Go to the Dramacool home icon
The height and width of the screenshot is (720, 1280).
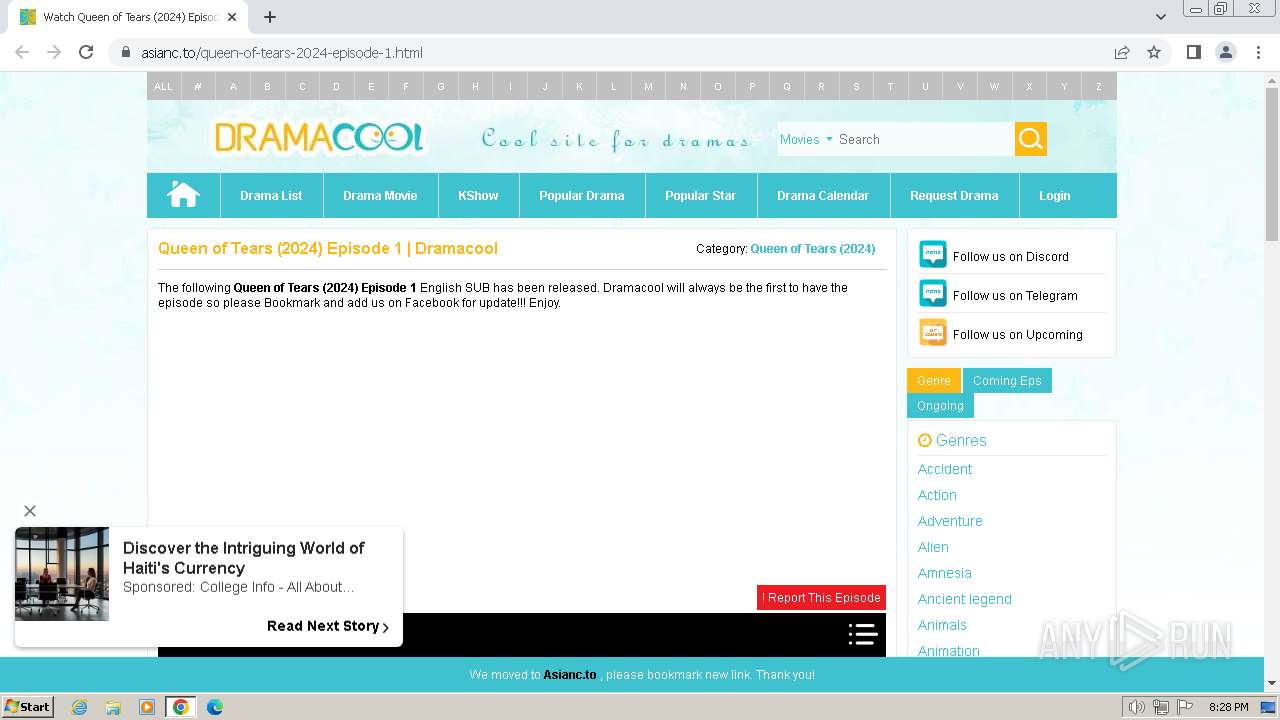(183, 195)
